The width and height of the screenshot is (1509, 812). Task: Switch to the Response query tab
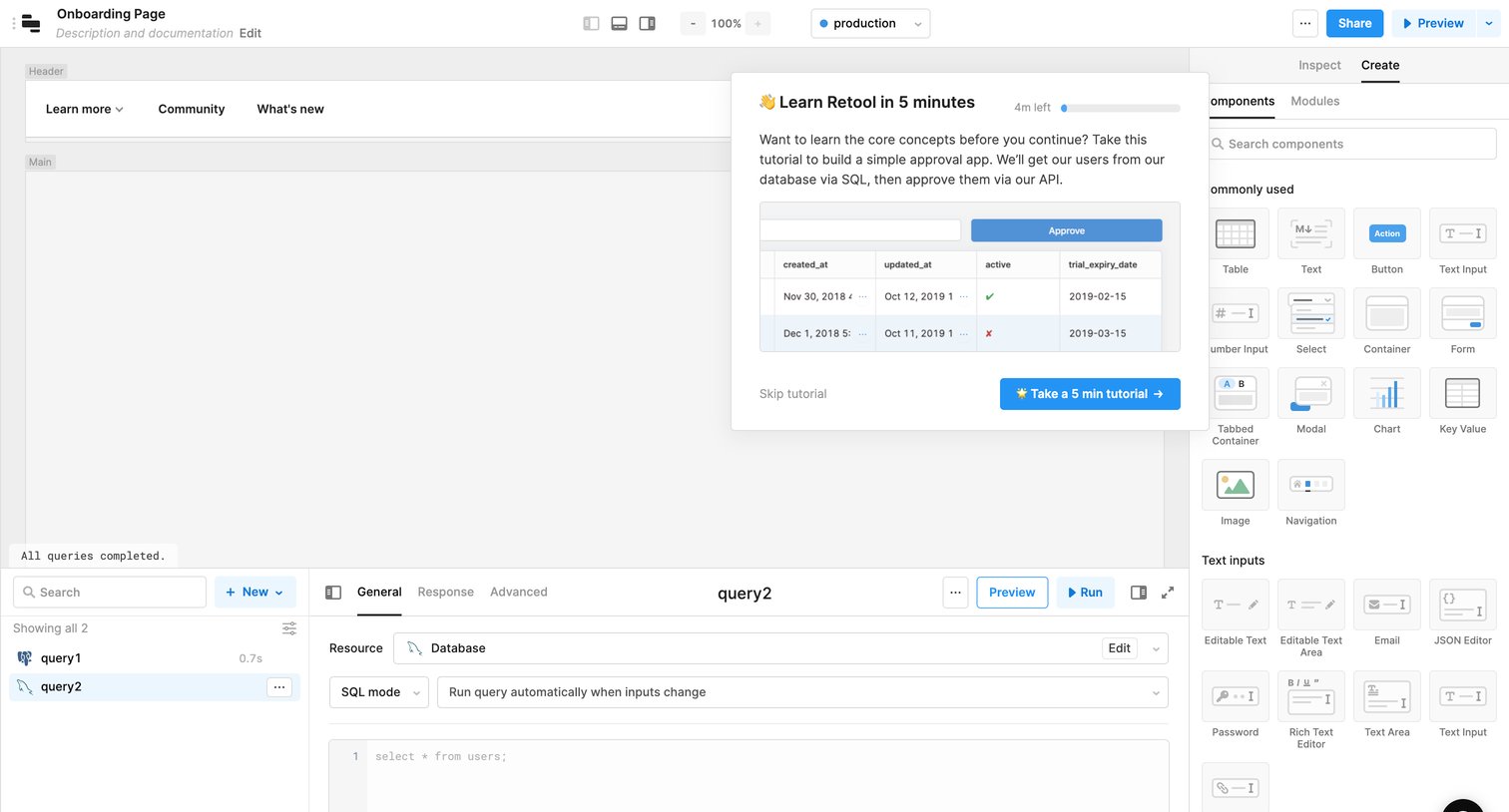pos(446,592)
